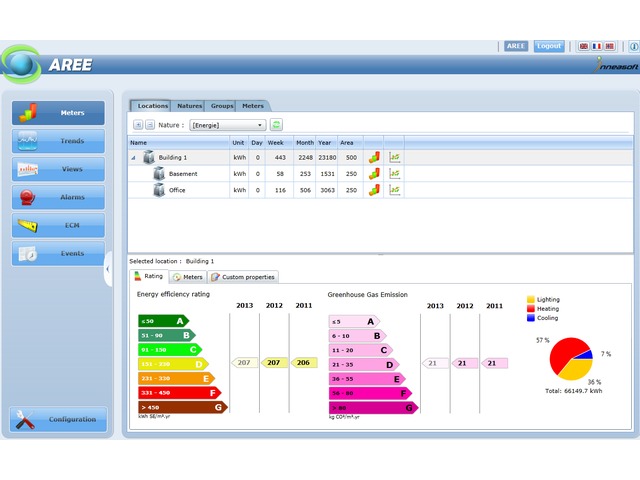Switch to the Groups tab
The image size is (640, 480).
(x=222, y=105)
